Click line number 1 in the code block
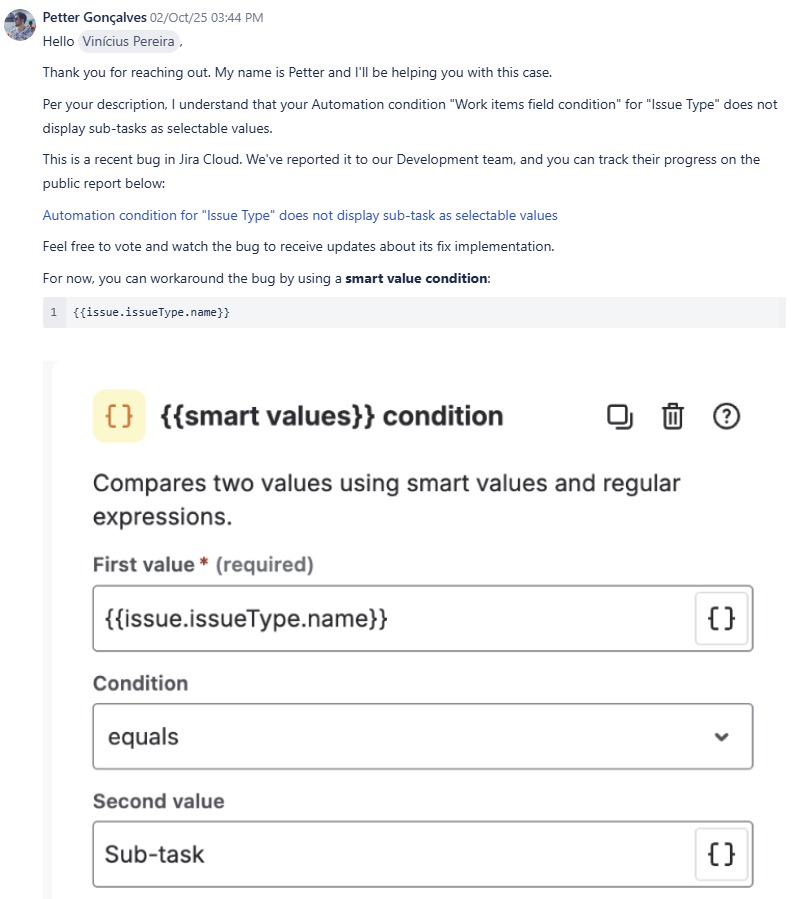This screenshot has width=794, height=899. pos(54,313)
